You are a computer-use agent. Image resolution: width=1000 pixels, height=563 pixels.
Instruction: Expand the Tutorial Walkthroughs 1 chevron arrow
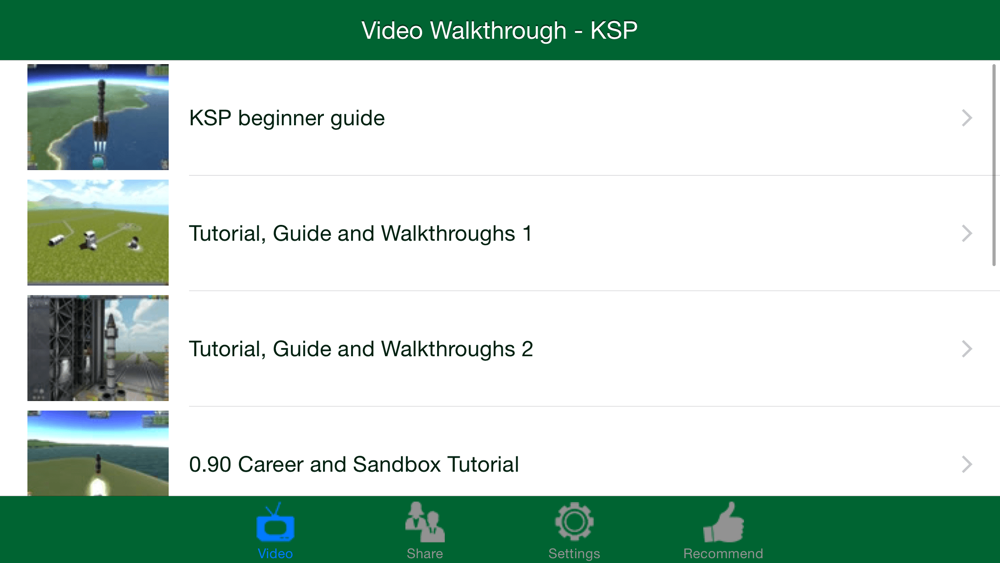967,233
